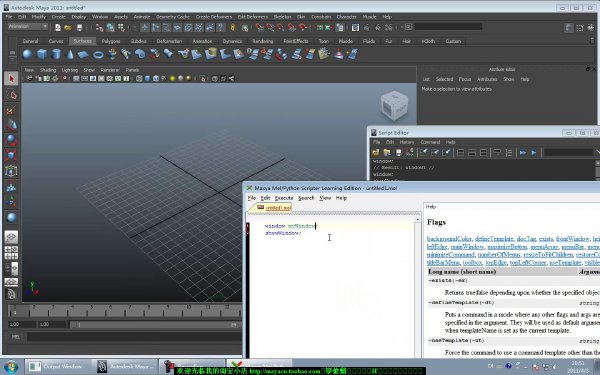The width and height of the screenshot is (600, 375).
Task: Click the Open Scene folder icon
Action: (x=68, y=28)
